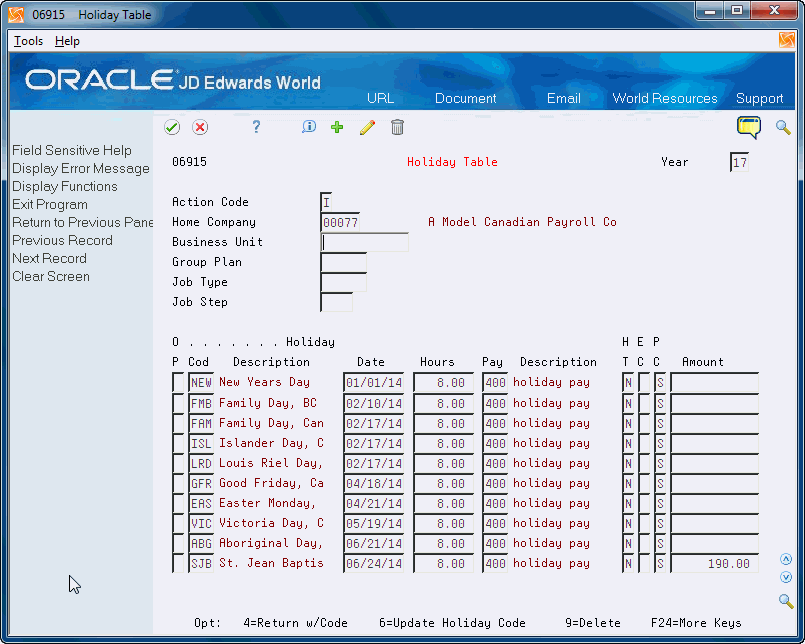Click the Job Step field
Viewport: 805px width, 644px height.
(336, 302)
